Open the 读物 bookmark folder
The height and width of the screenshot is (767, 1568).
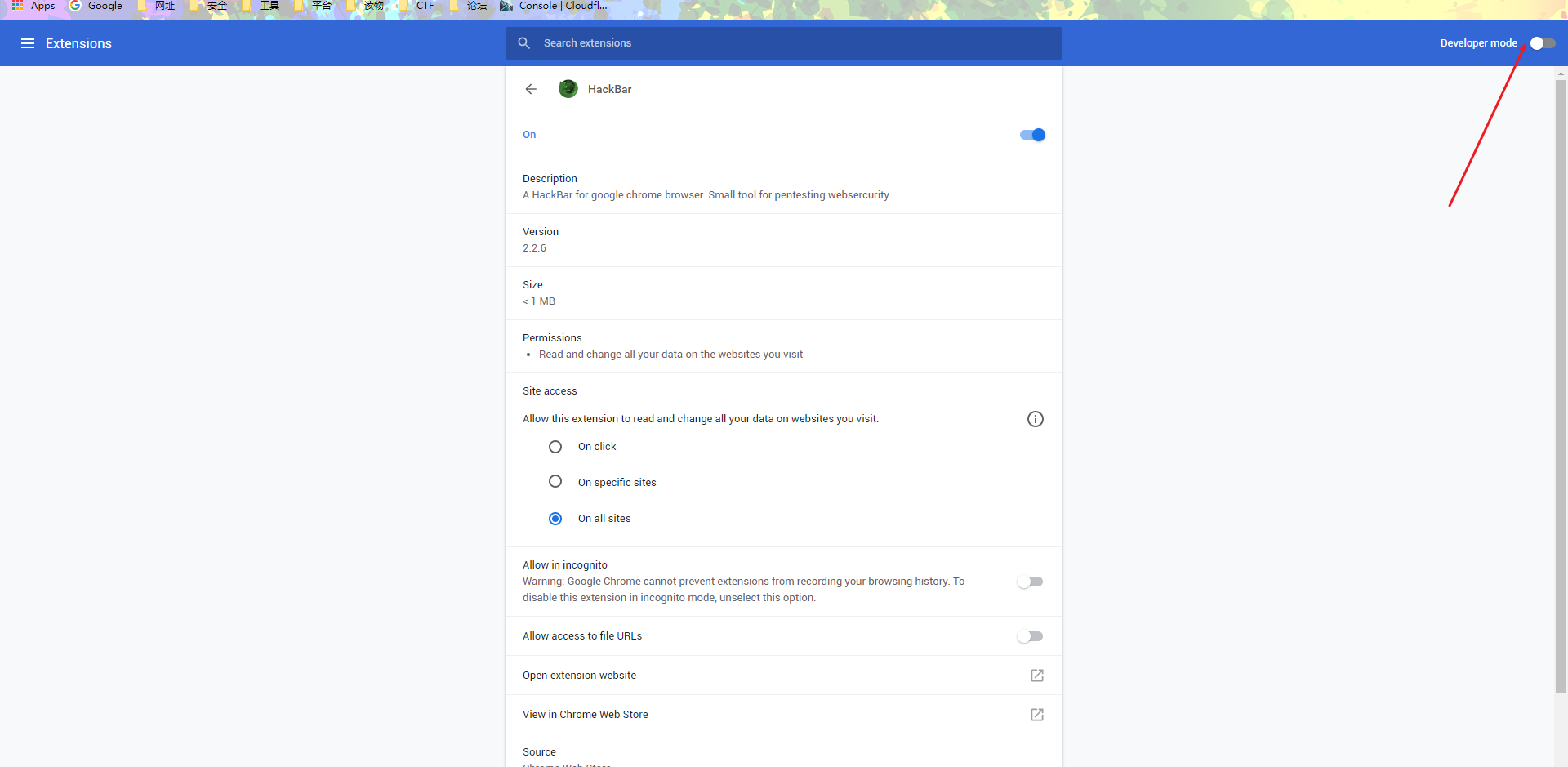point(365,6)
